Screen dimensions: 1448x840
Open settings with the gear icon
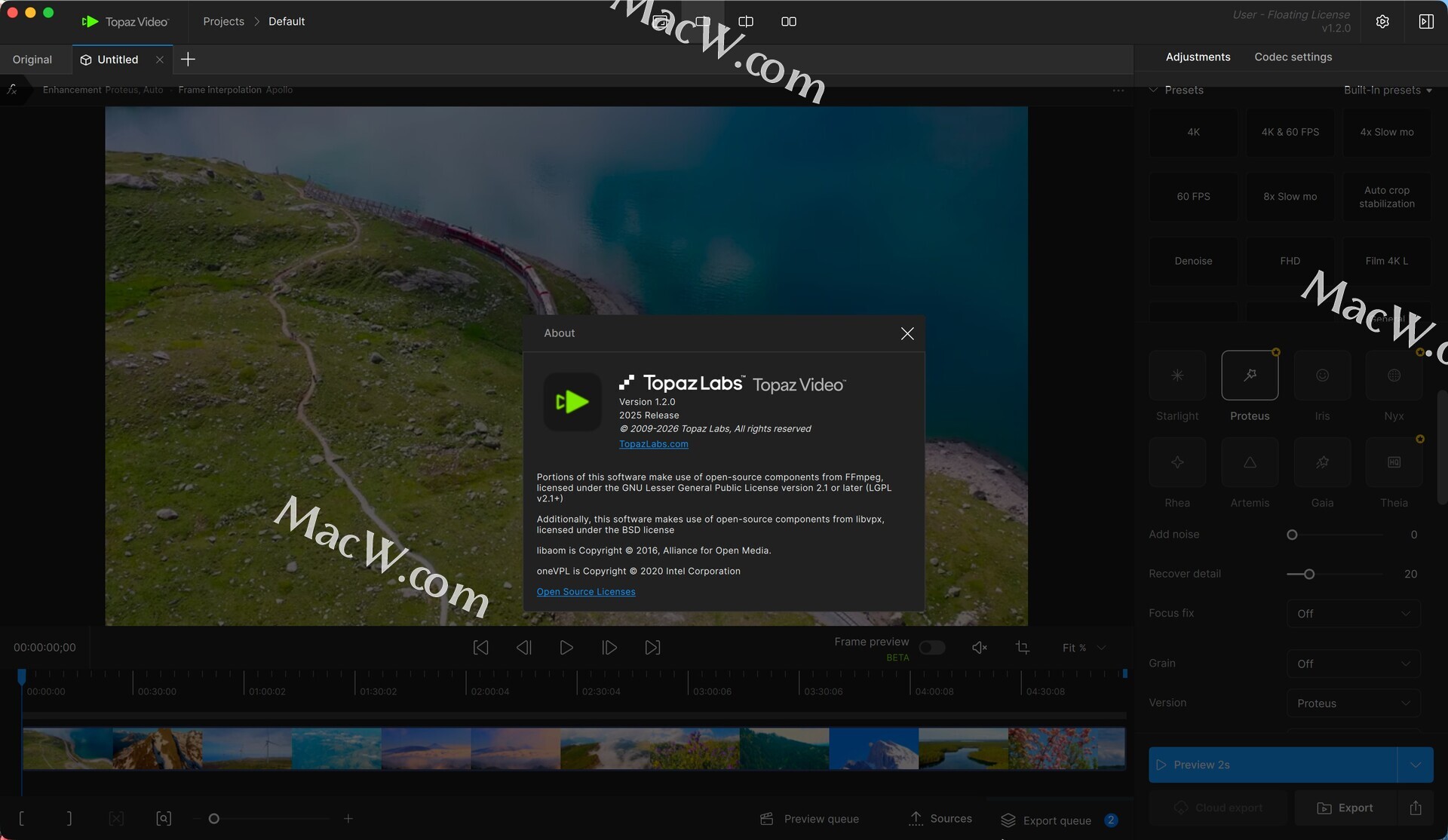tap(1382, 22)
